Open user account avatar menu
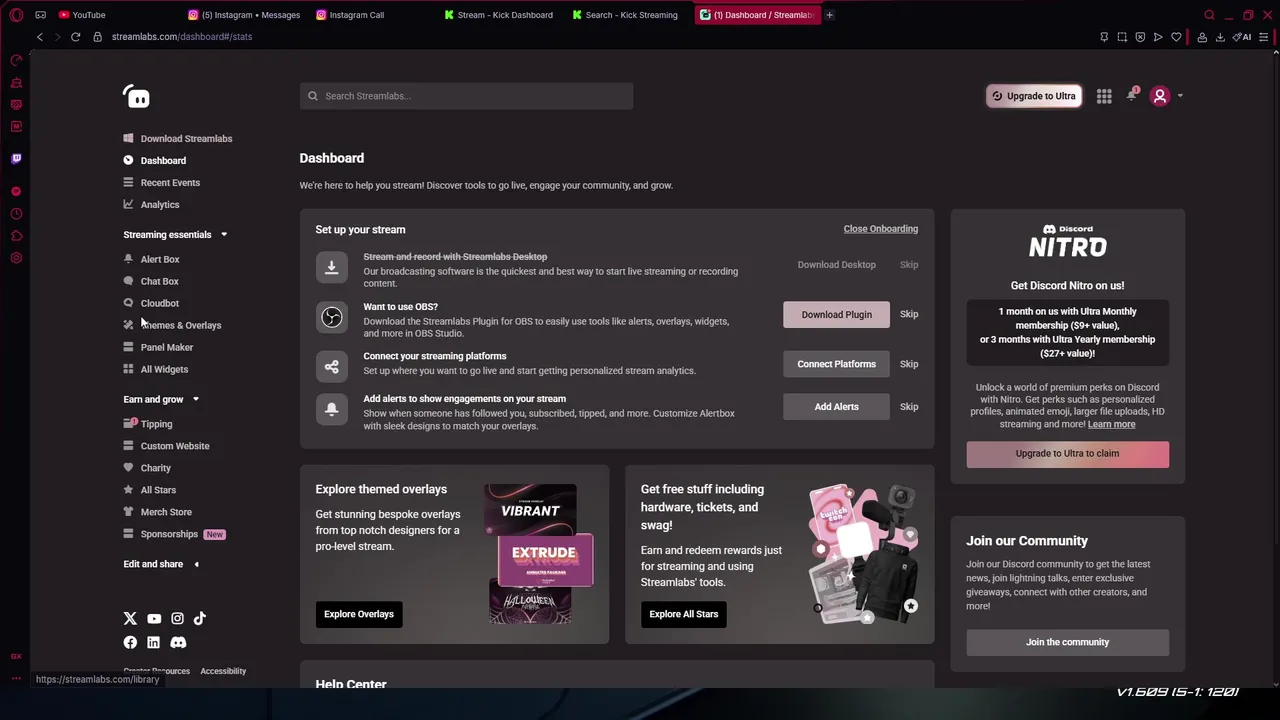This screenshot has height=720, width=1280. coord(1160,96)
